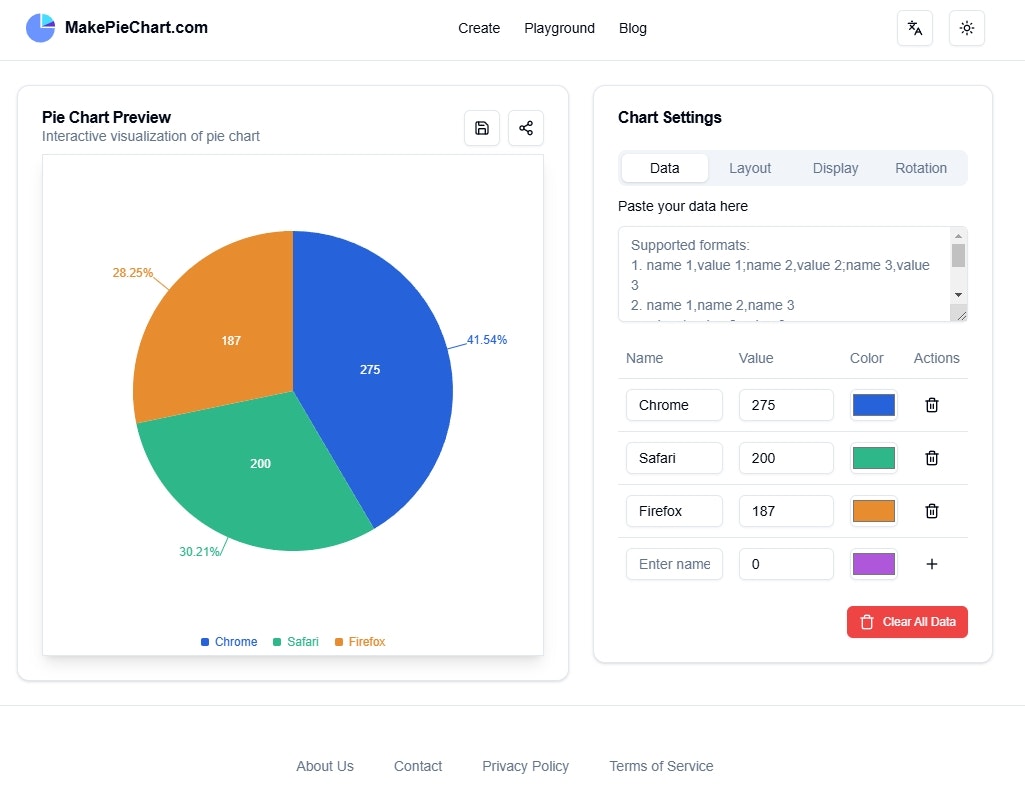Switch to the Layout tab
This screenshot has width=1025, height=791.
pos(750,168)
